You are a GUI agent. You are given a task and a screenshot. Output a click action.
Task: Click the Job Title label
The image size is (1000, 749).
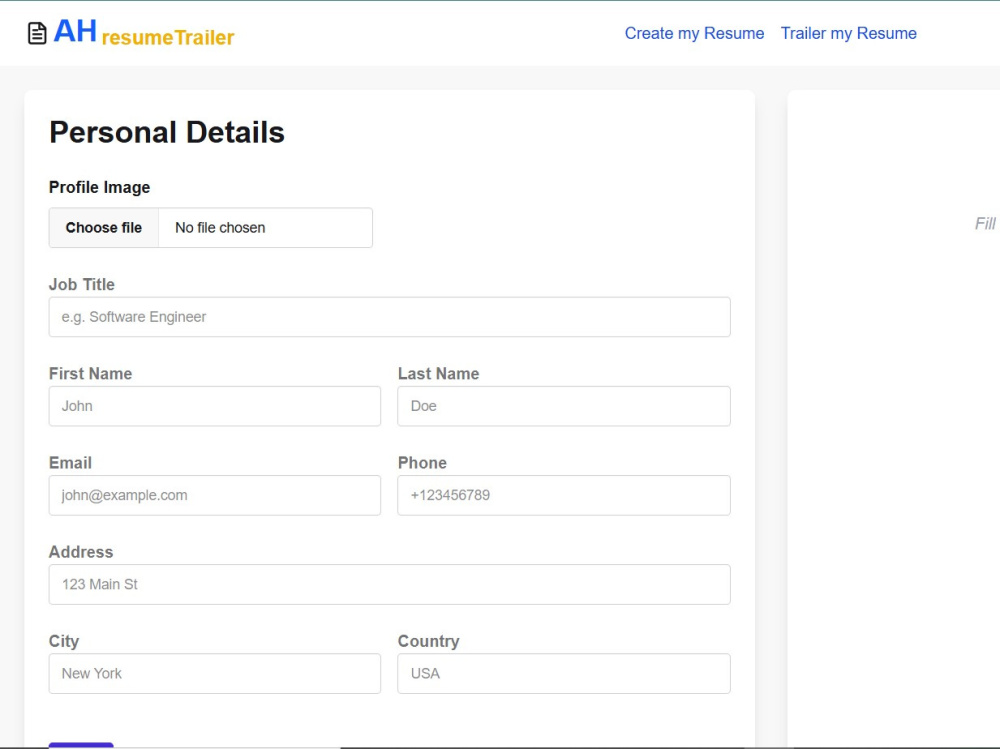[82, 285]
